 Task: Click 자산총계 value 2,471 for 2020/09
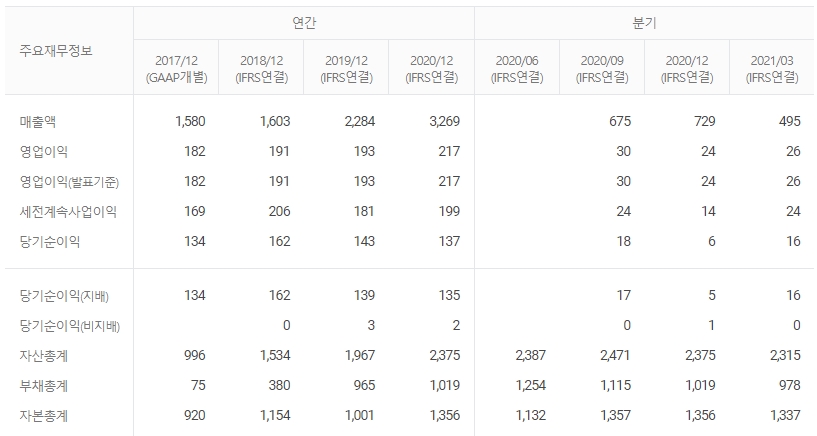615,355
